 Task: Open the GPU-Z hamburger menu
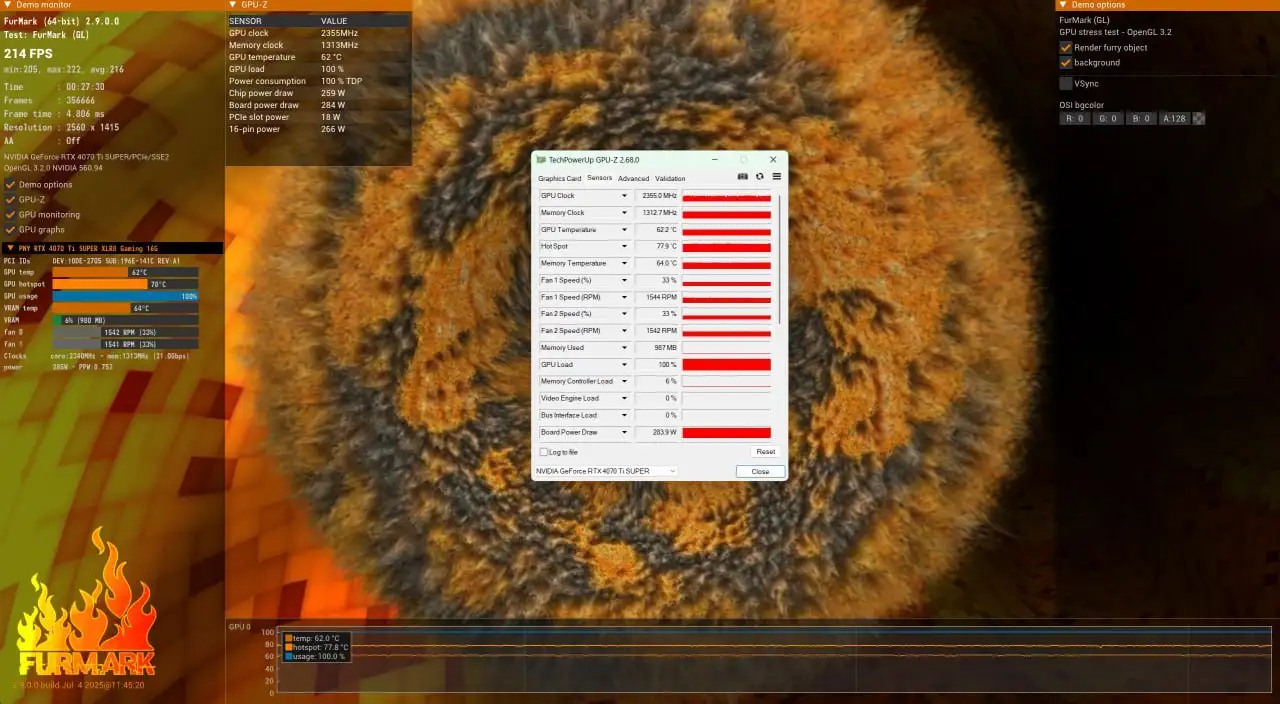tap(776, 177)
